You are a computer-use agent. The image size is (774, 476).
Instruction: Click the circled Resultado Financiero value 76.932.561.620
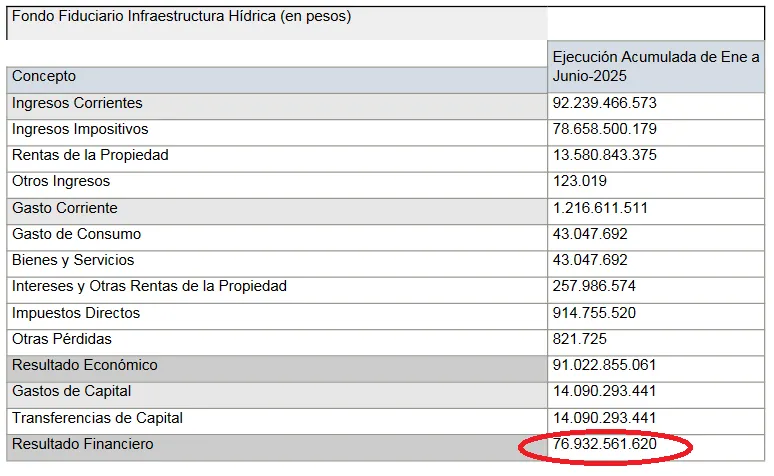coord(604,444)
